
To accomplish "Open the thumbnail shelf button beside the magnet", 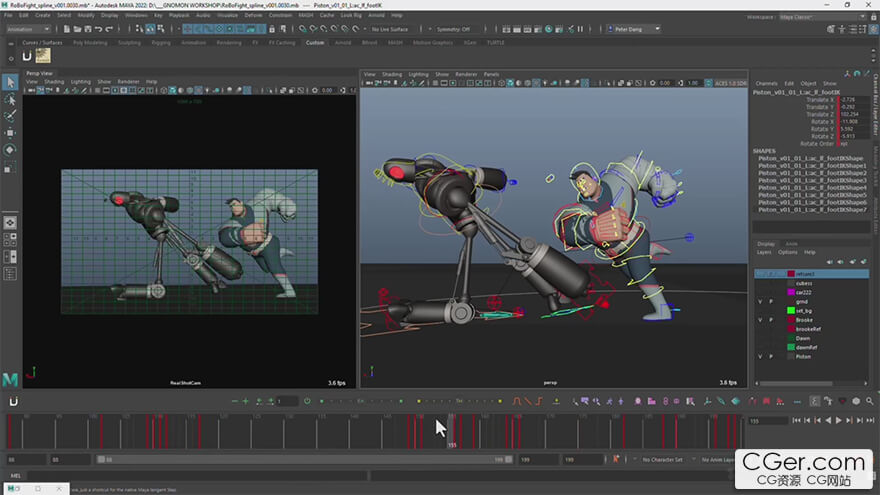I will pyautogui.click(x=43, y=56).
